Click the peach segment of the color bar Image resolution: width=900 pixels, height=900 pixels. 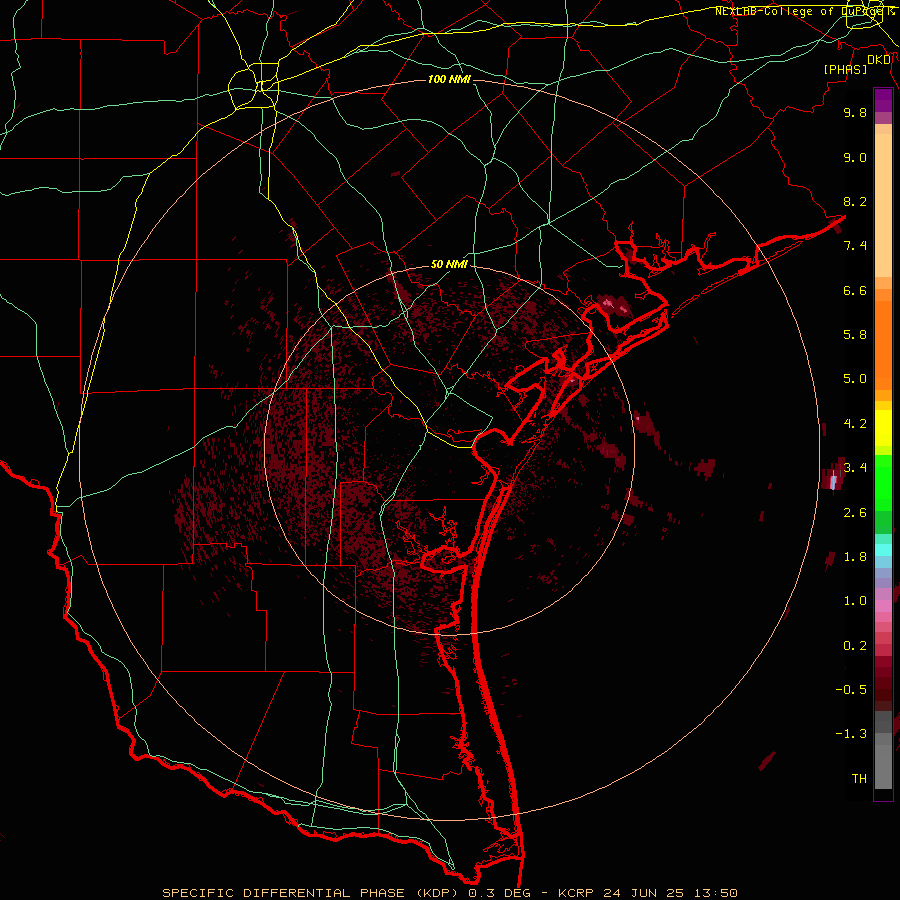coord(883,205)
